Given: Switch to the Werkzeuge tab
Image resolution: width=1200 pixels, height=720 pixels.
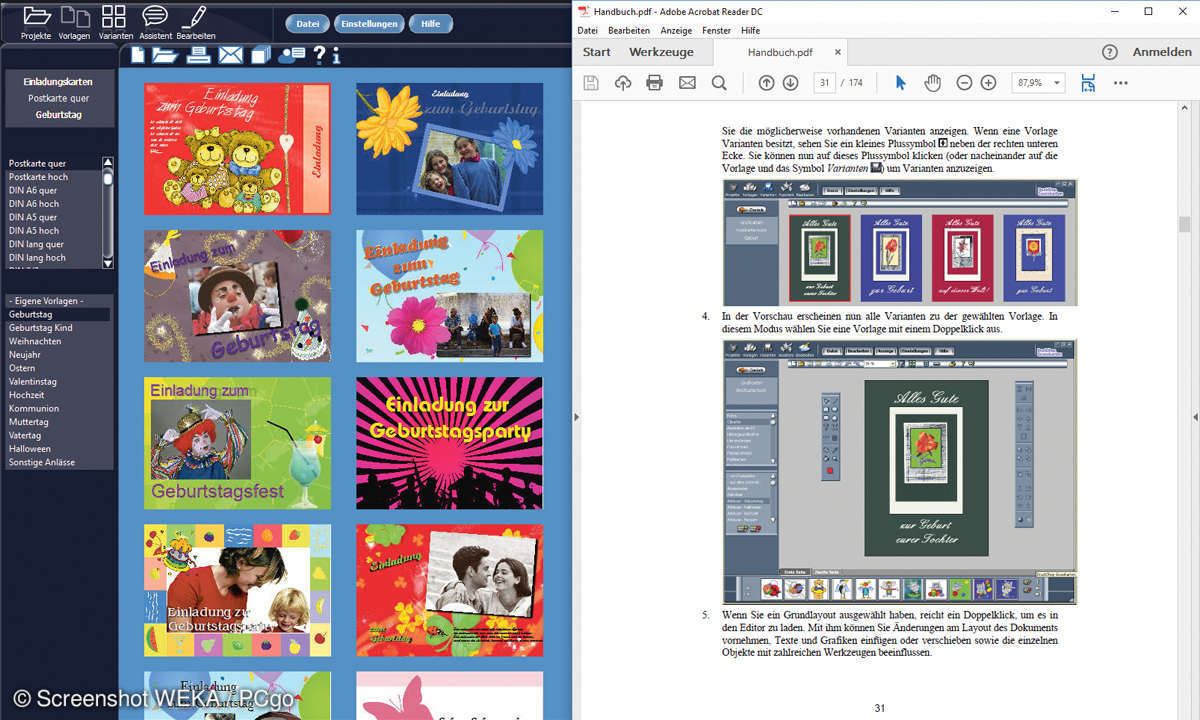Looking at the screenshot, I should click(661, 52).
